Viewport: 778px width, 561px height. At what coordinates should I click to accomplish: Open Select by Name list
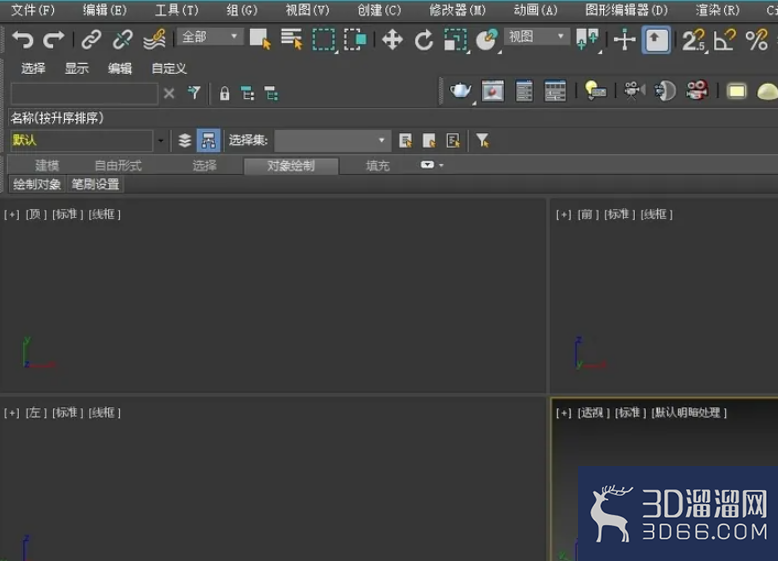pos(292,39)
